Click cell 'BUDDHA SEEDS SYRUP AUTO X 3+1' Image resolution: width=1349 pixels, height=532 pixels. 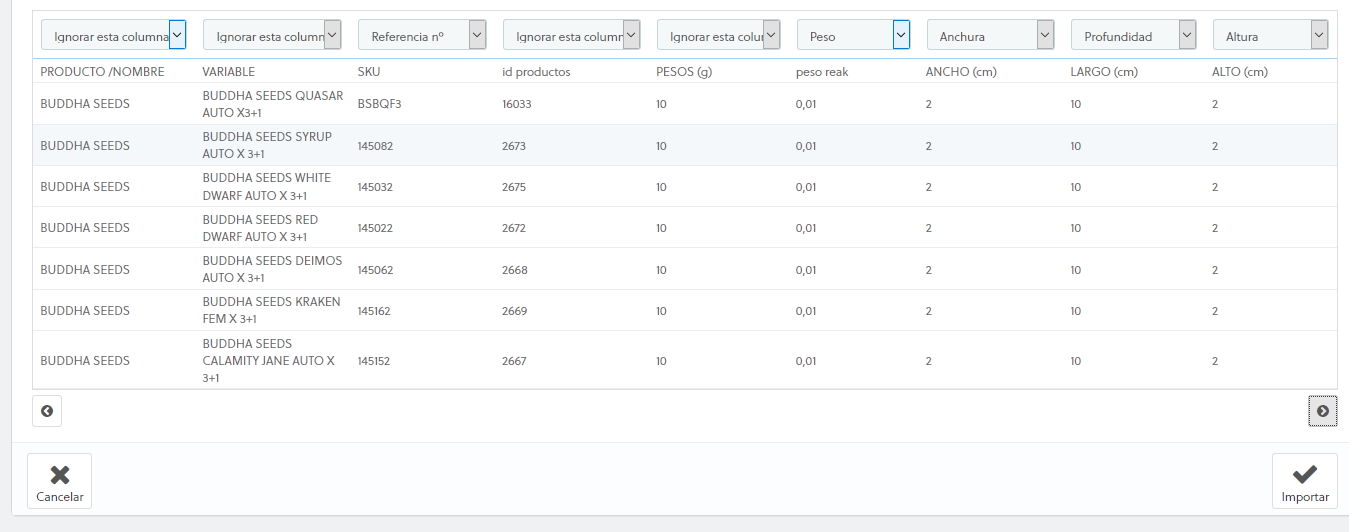click(267, 145)
